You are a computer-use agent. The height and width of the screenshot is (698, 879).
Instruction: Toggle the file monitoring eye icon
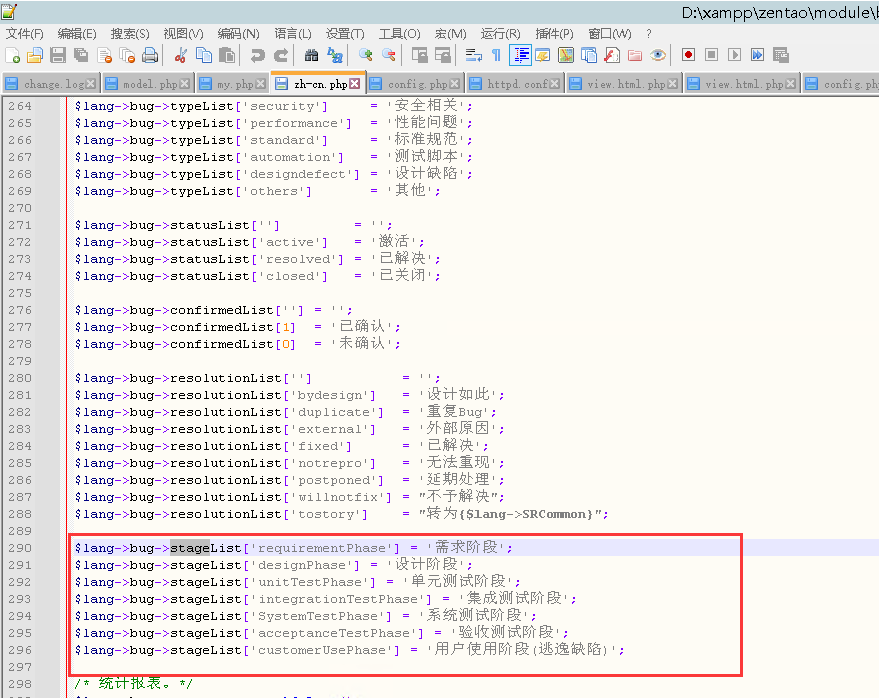(x=658, y=55)
